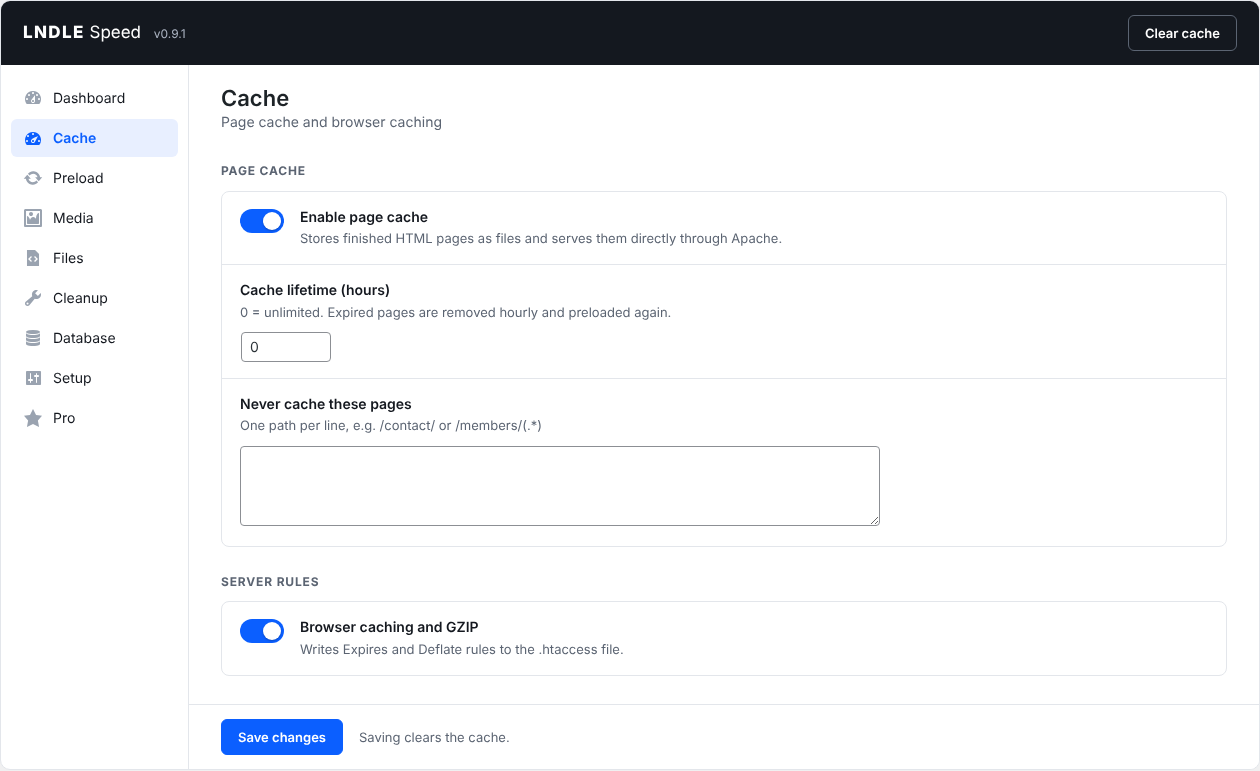Click the Save changes button
Image resolution: width=1260 pixels, height=771 pixels.
282,737
